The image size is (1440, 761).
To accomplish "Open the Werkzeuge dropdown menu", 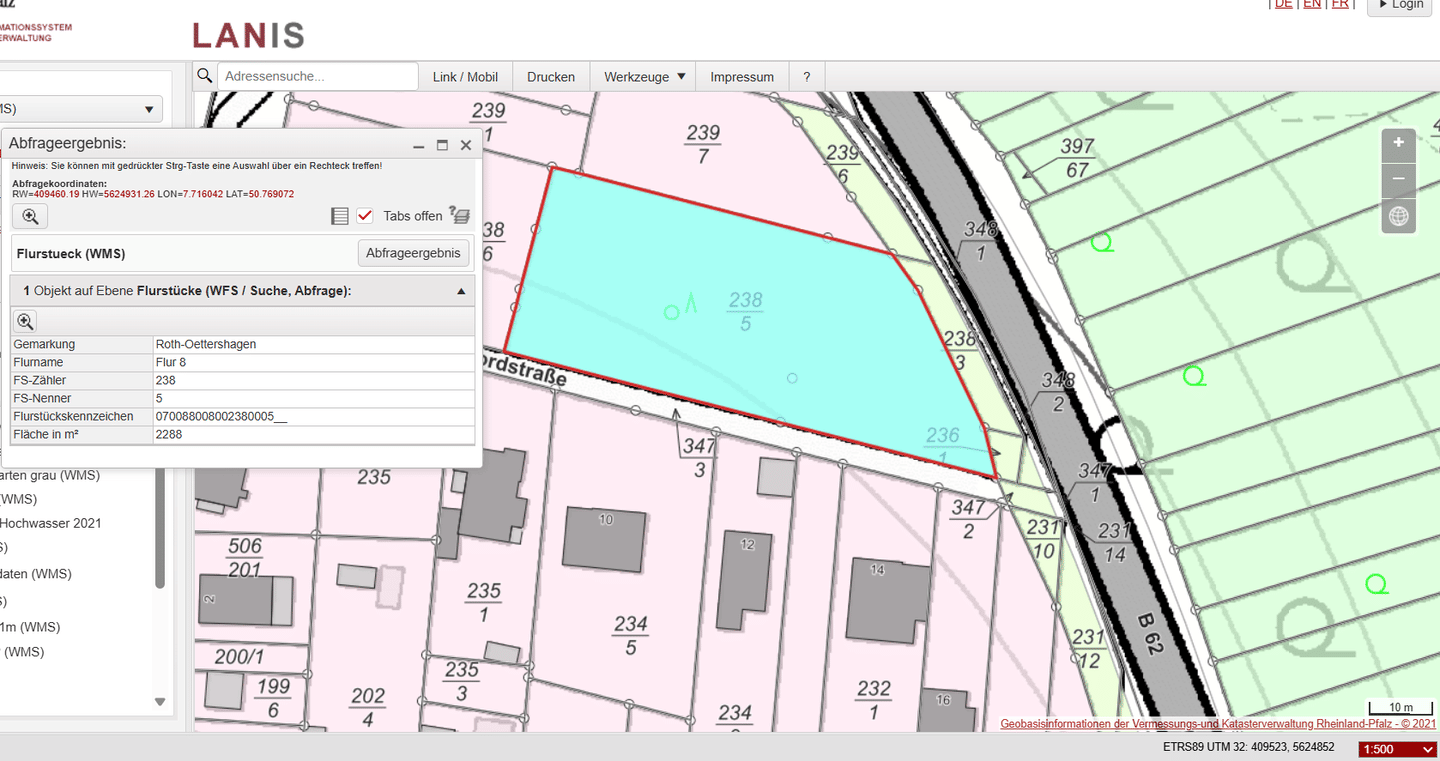I will pos(645,76).
